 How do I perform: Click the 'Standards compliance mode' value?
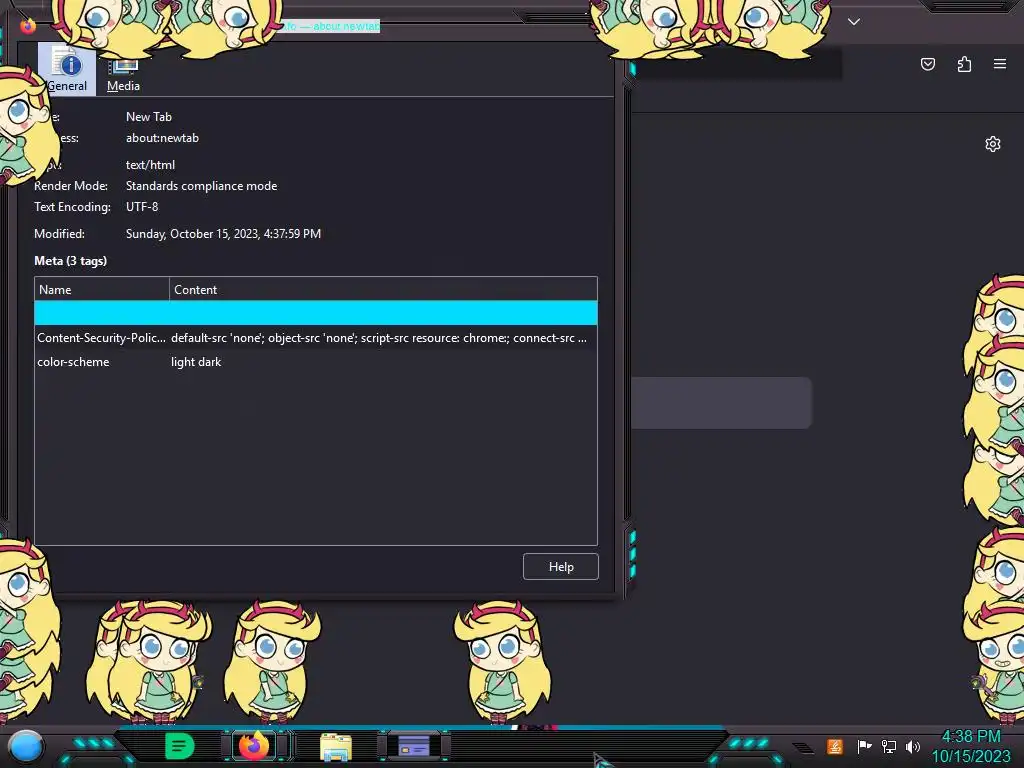coord(201,185)
